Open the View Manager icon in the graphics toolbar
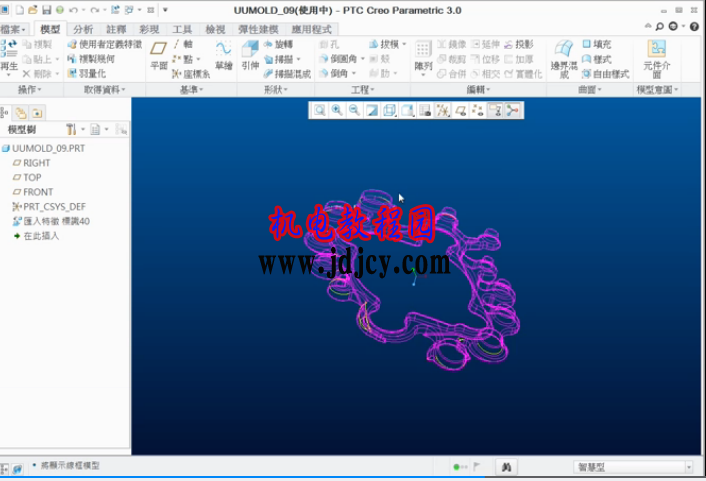 (425, 110)
